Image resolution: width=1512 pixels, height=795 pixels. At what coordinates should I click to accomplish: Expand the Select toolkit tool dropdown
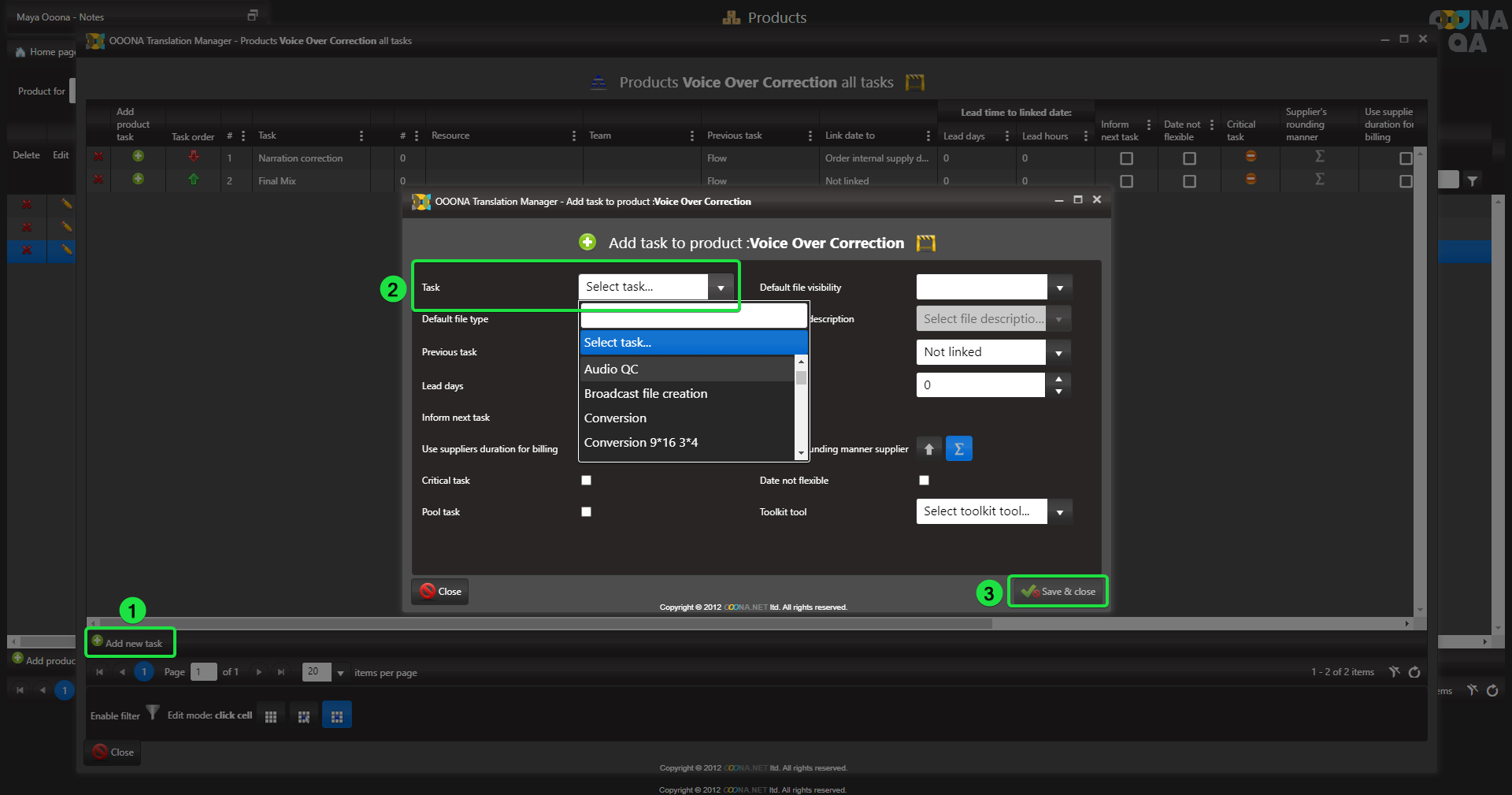tap(1059, 512)
